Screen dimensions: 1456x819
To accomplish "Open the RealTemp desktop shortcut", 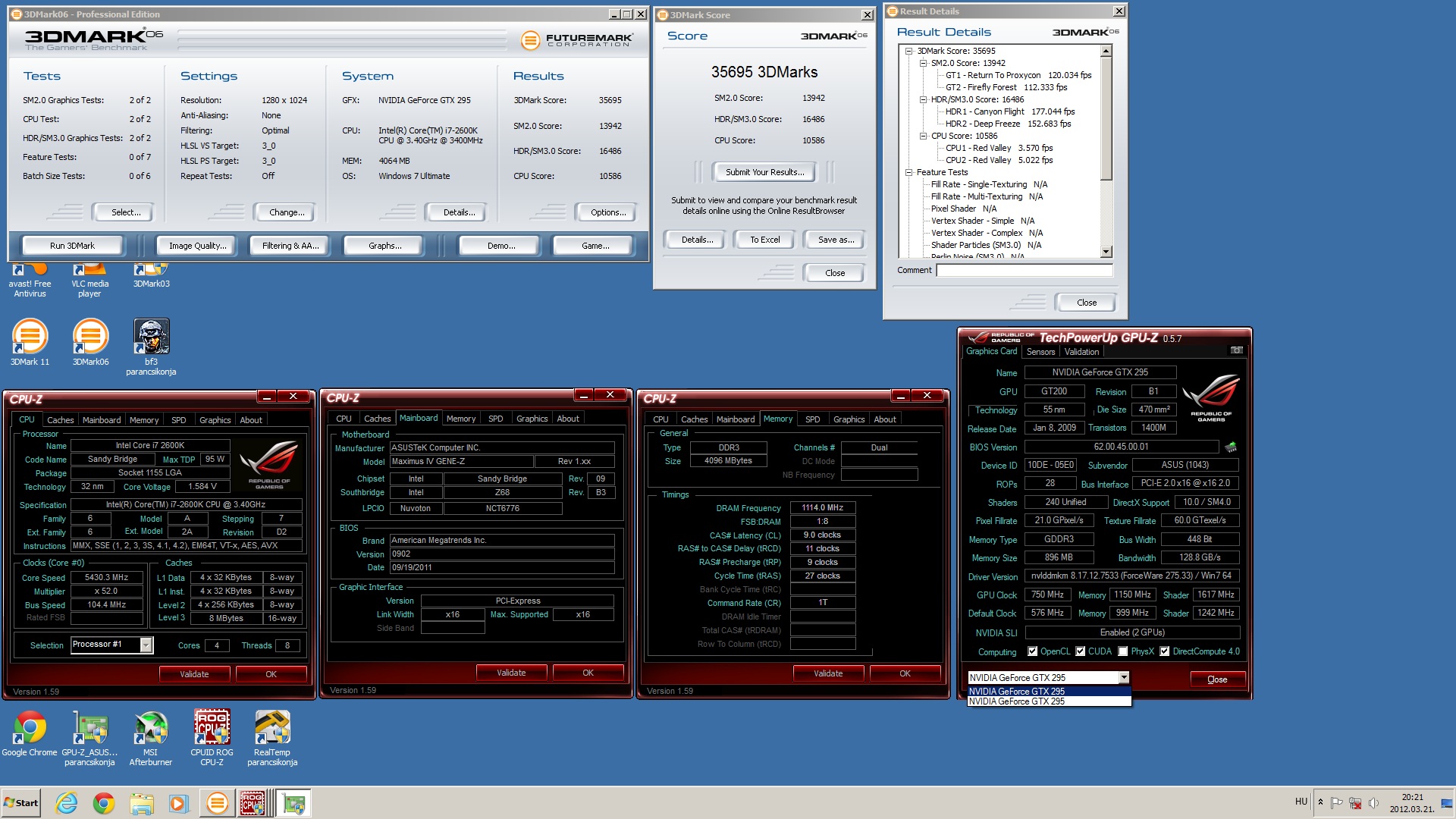I will point(272,728).
